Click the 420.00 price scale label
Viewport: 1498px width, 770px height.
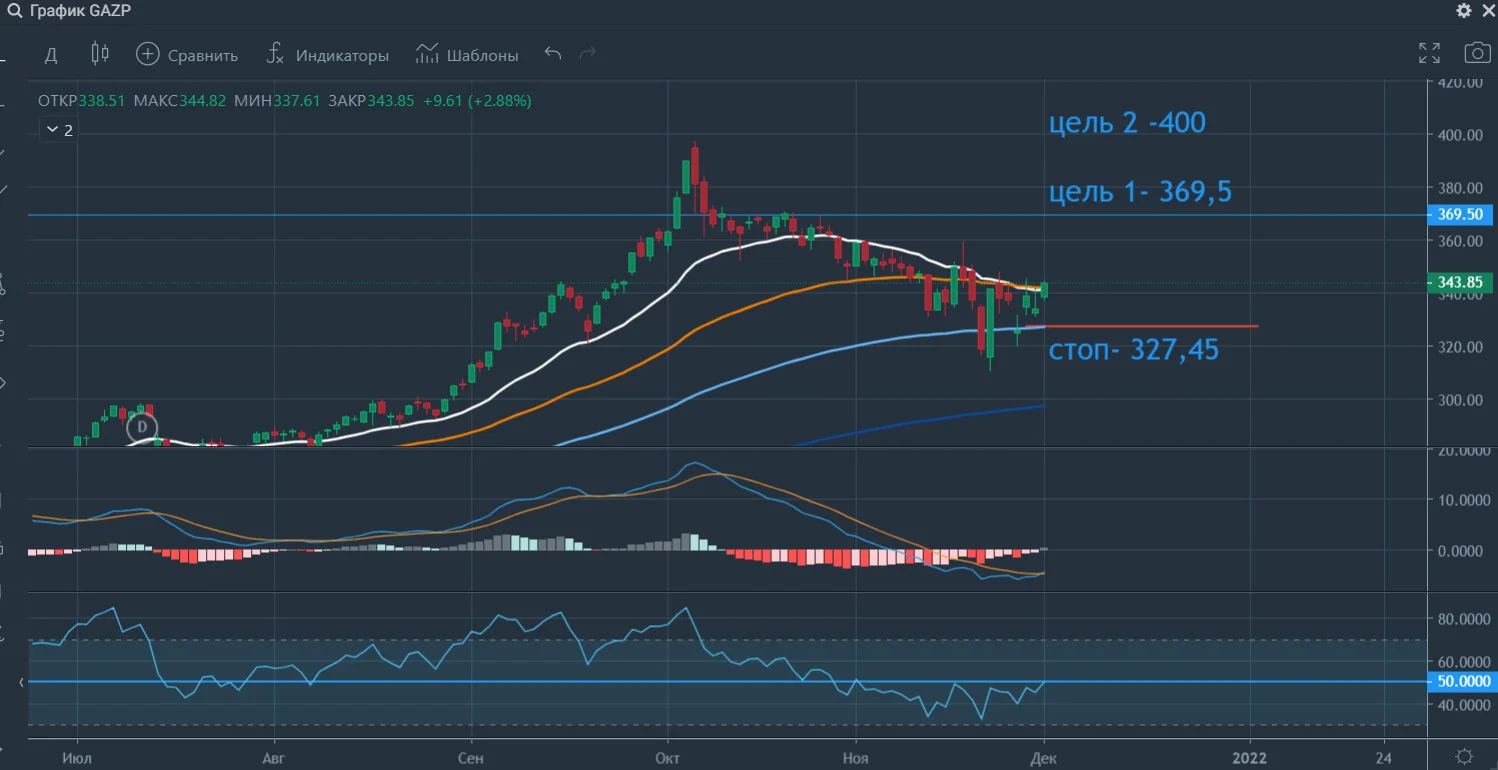pyautogui.click(x=1458, y=82)
